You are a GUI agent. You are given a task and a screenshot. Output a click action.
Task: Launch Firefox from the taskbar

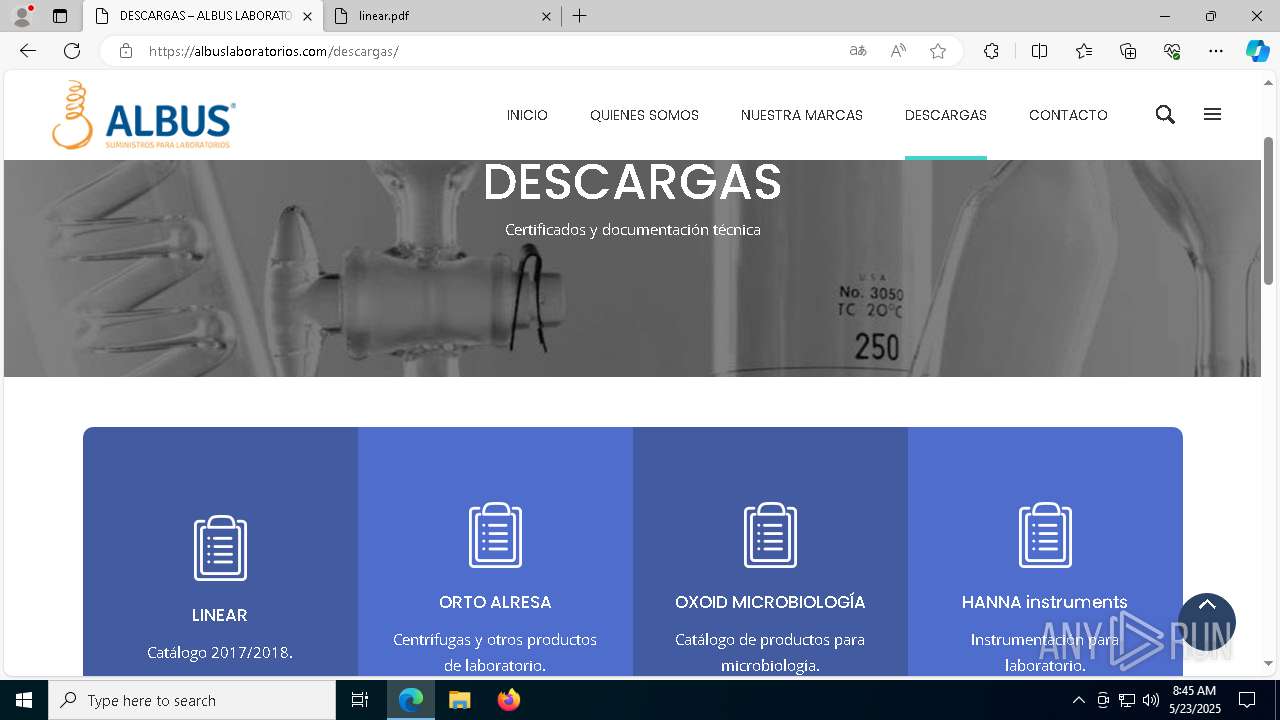[509, 700]
